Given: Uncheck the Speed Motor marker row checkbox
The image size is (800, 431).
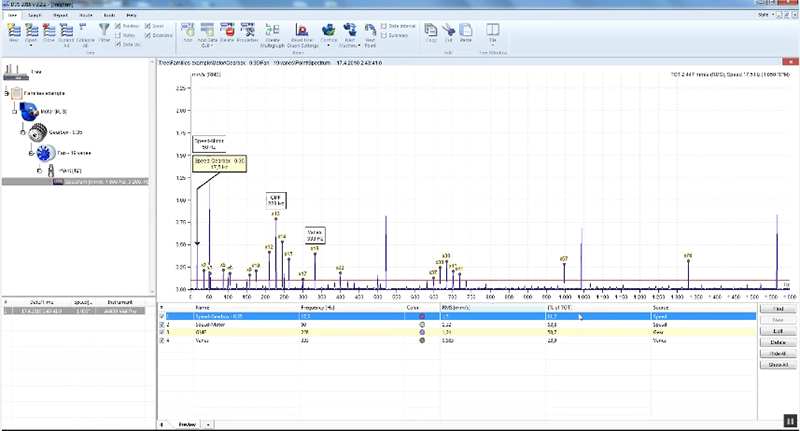Looking at the screenshot, I should click(163, 325).
